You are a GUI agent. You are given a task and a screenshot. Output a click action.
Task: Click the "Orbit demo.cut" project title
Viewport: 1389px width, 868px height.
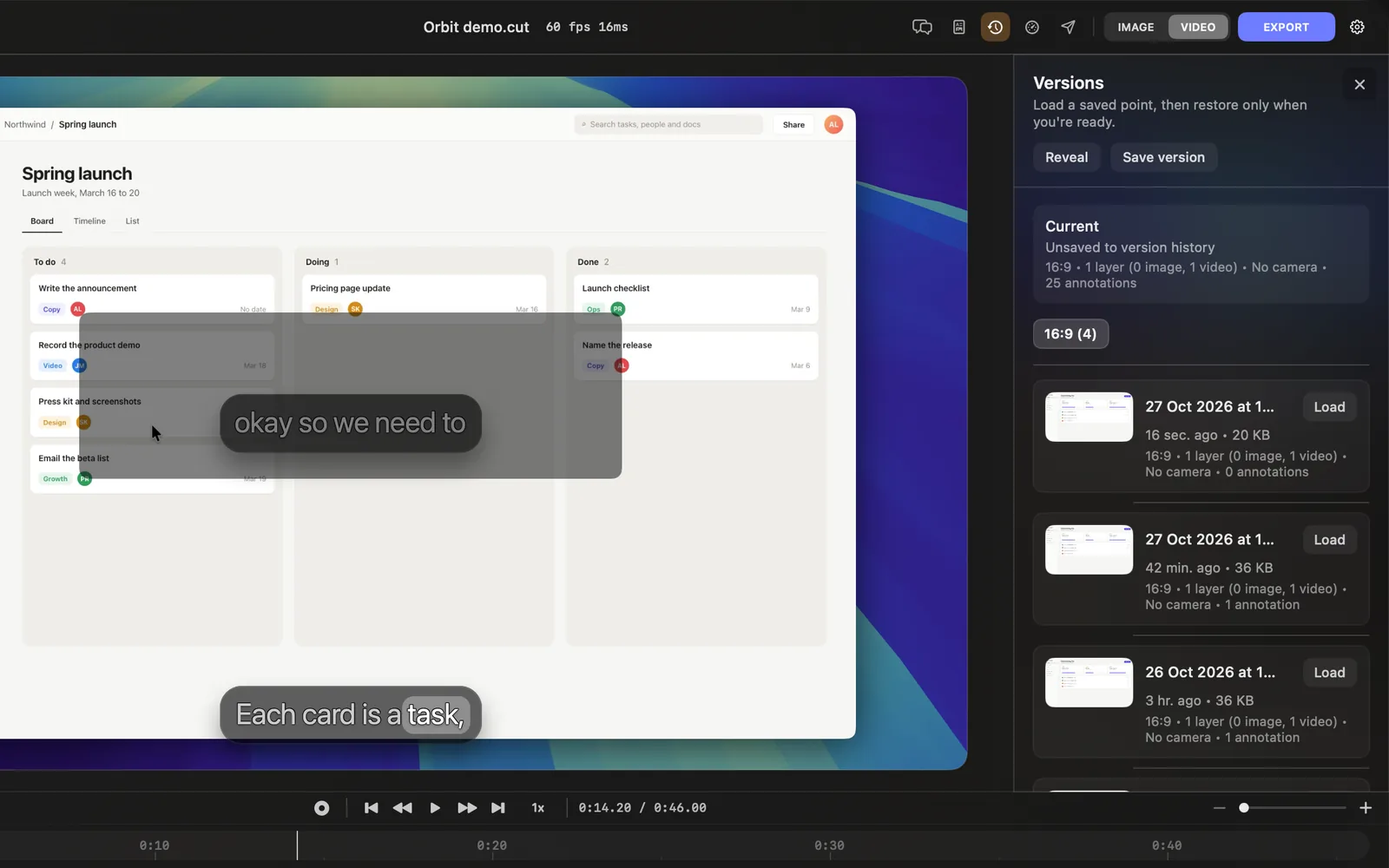coord(476,27)
